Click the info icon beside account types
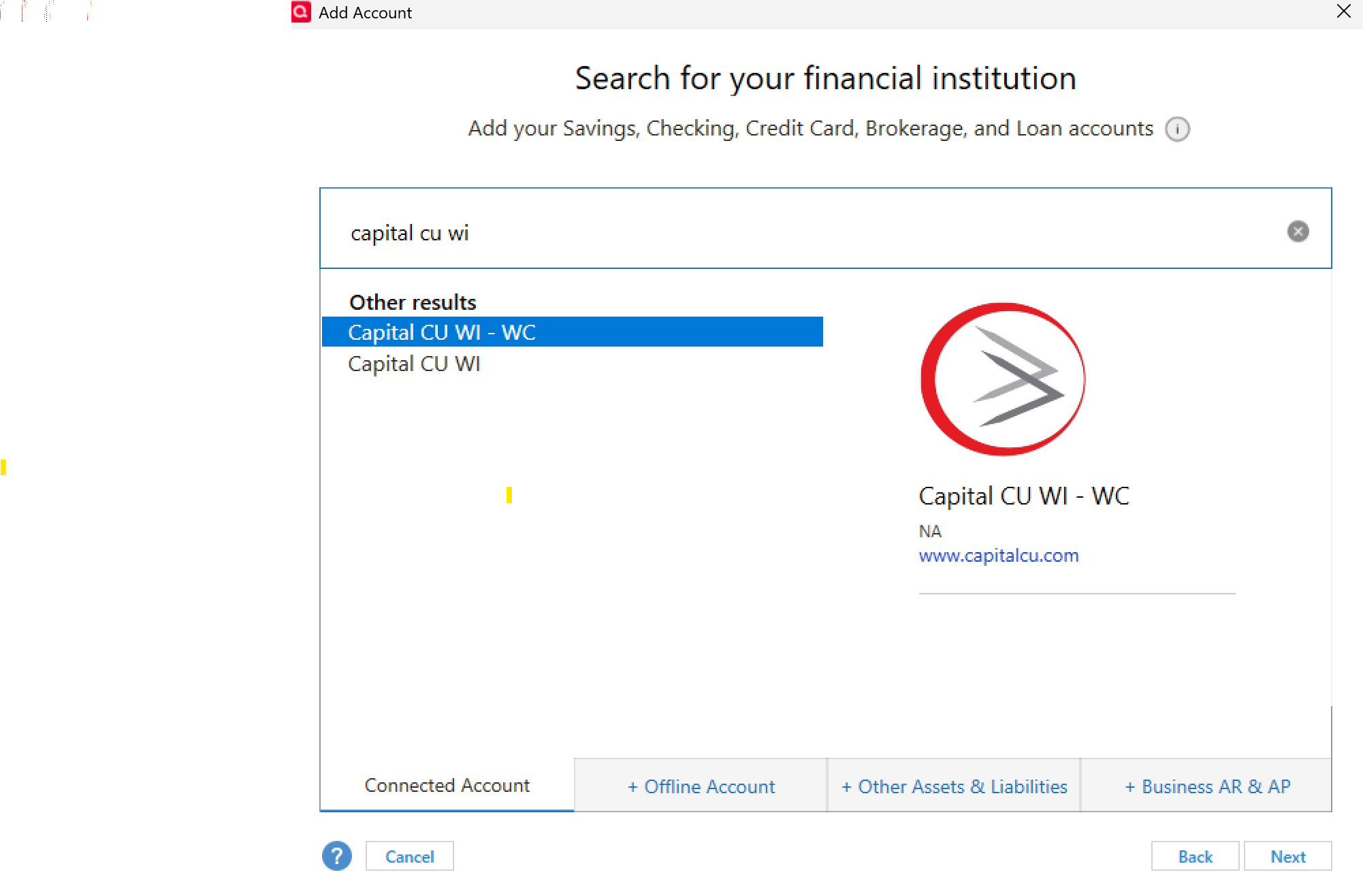Viewport: 1363px width, 896px height. pyautogui.click(x=1177, y=129)
